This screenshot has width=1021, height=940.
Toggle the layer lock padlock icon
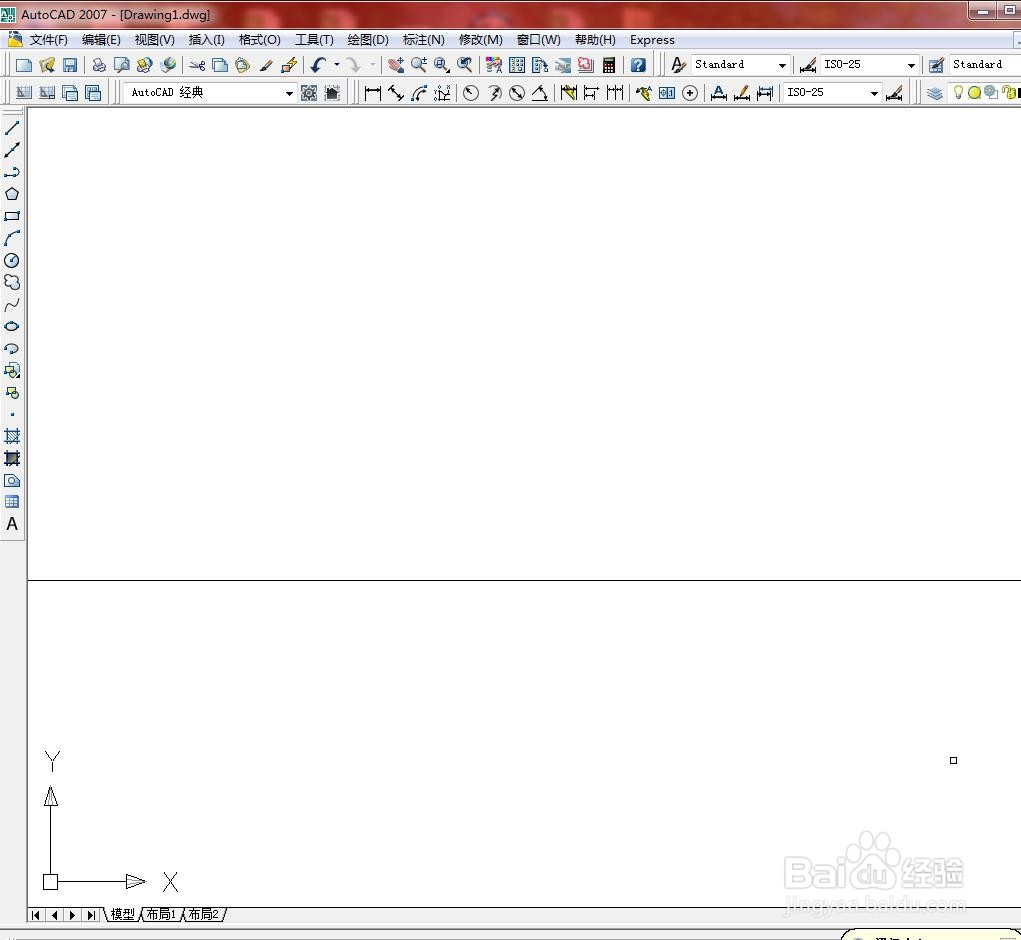coord(1008,92)
